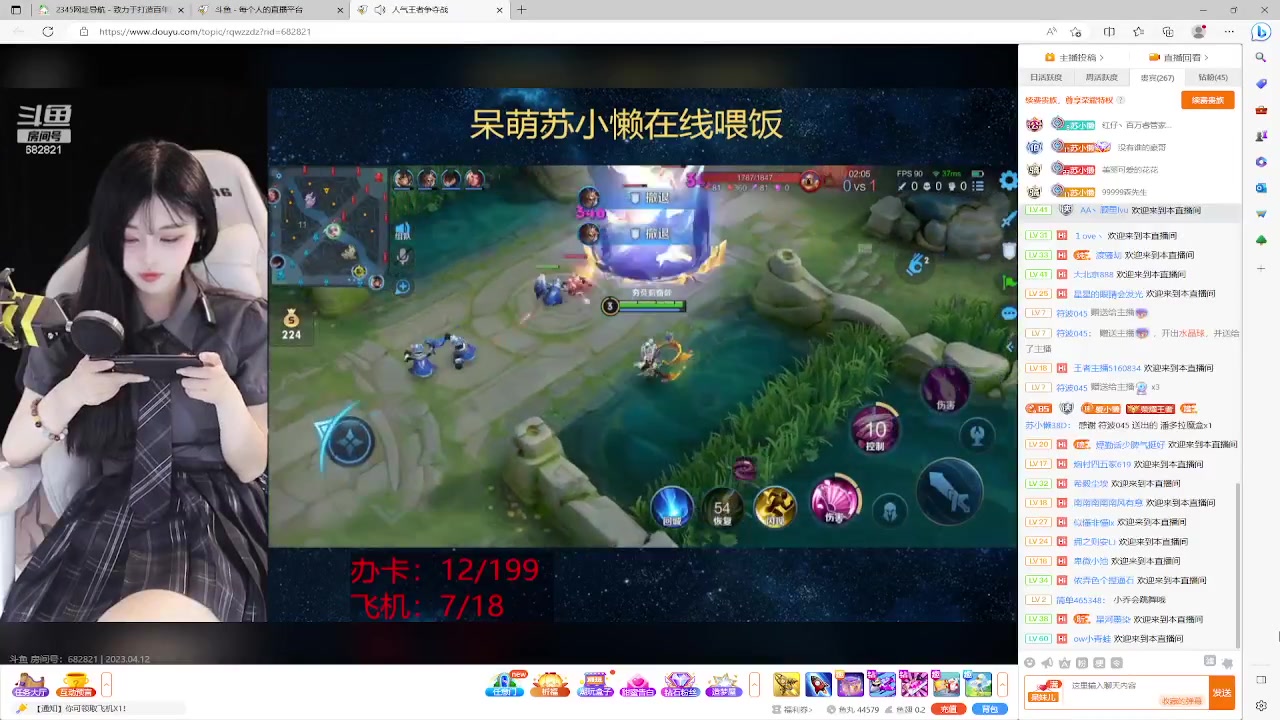Switch to the 贵宾(267) tab
Viewport: 1280px width, 720px height.
[1157, 77]
